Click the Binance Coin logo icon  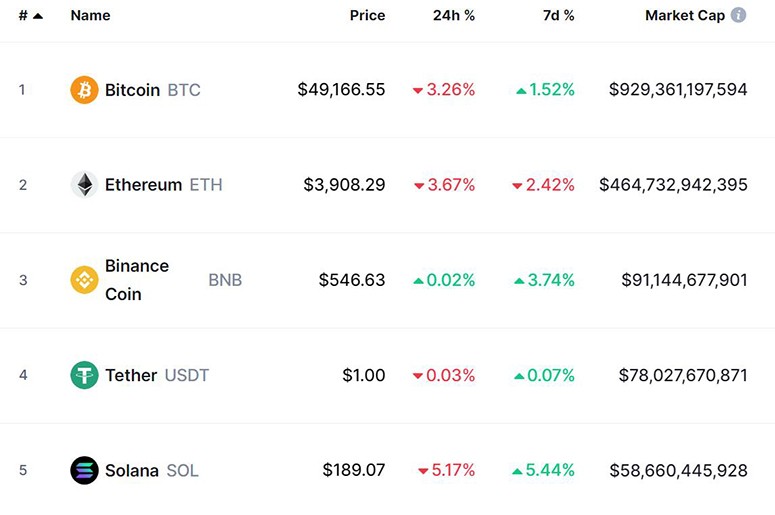click(x=84, y=280)
